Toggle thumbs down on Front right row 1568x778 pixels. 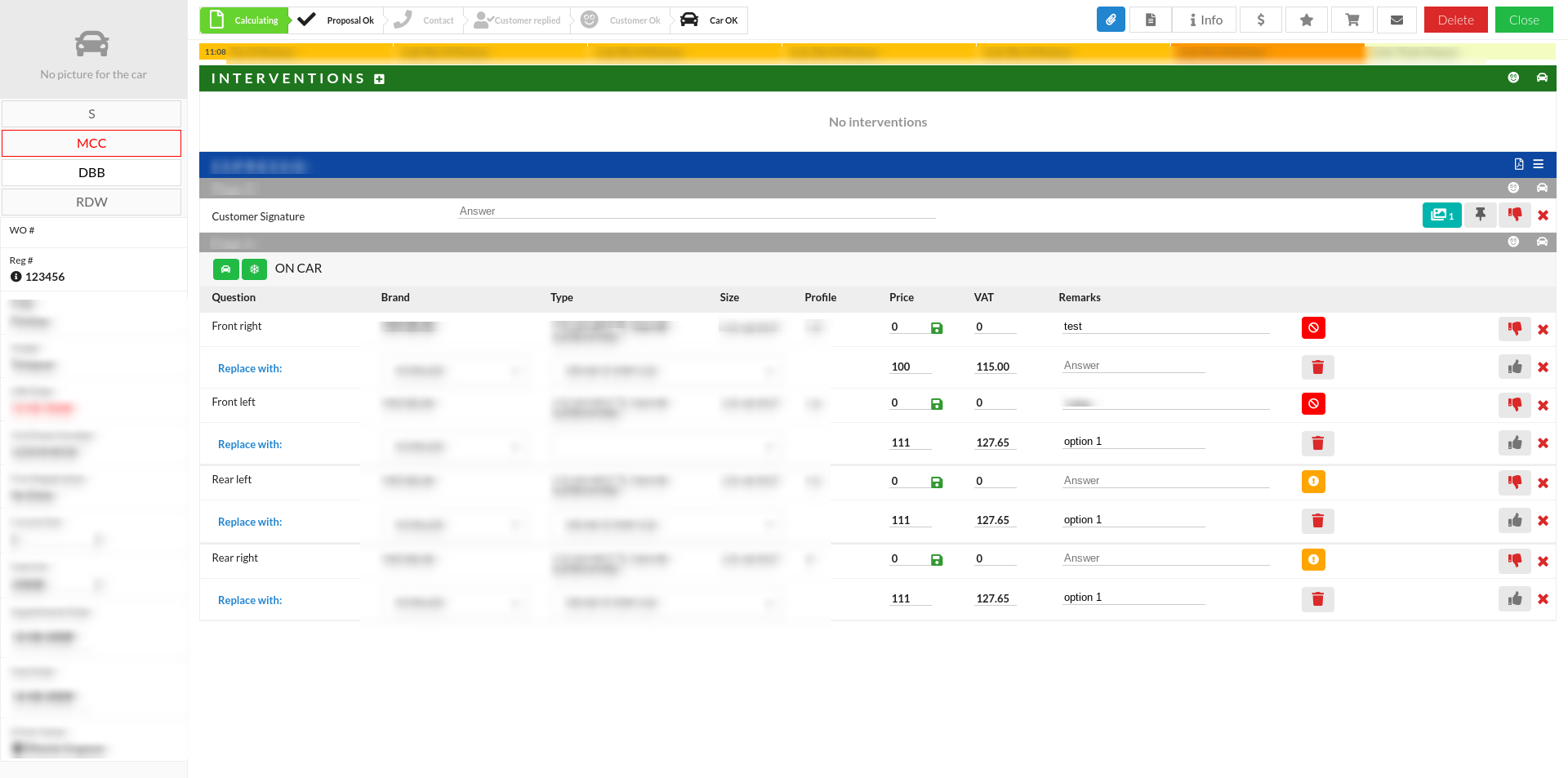(x=1515, y=329)
